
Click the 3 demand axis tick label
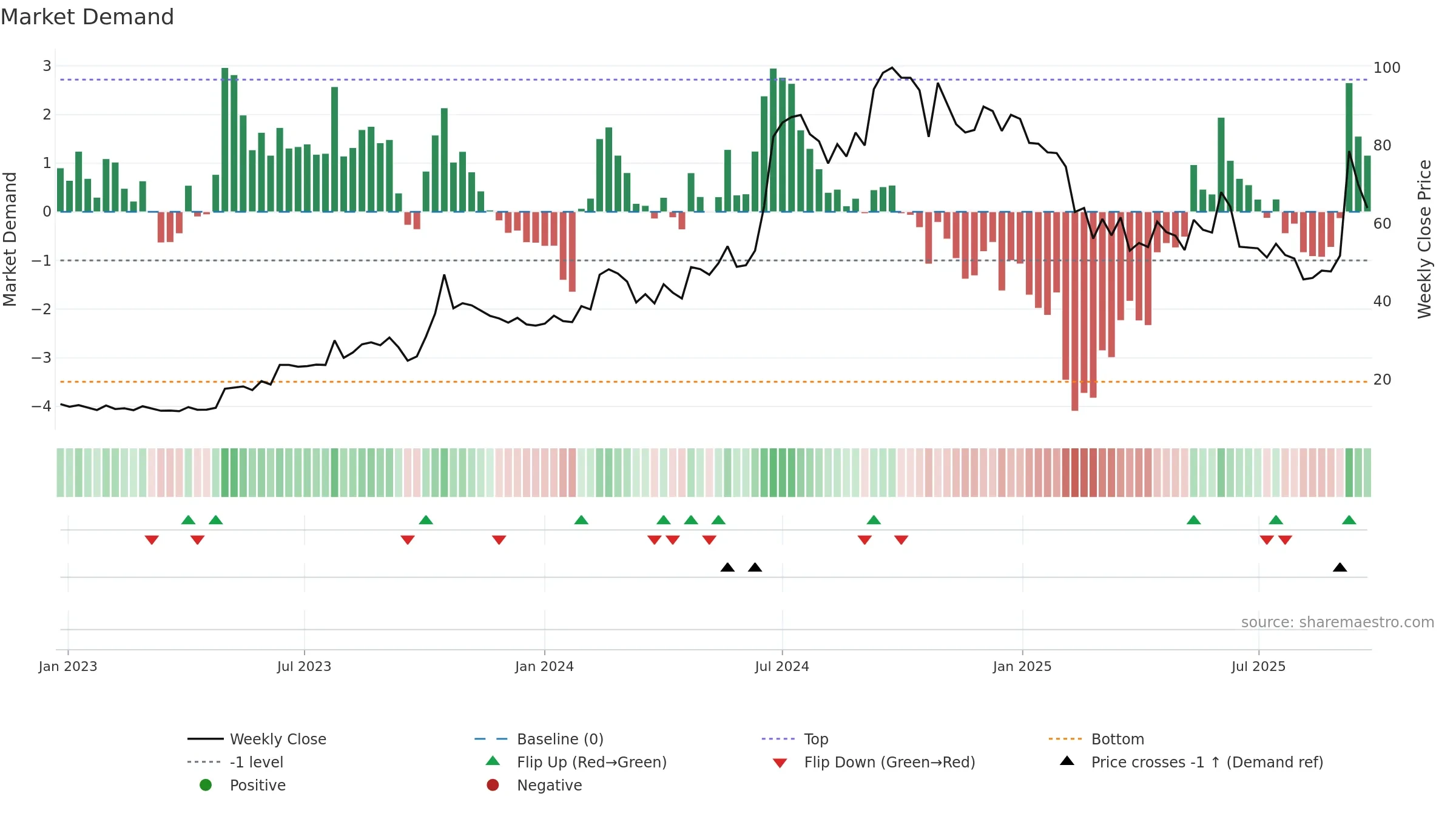(x=47, y=66)
